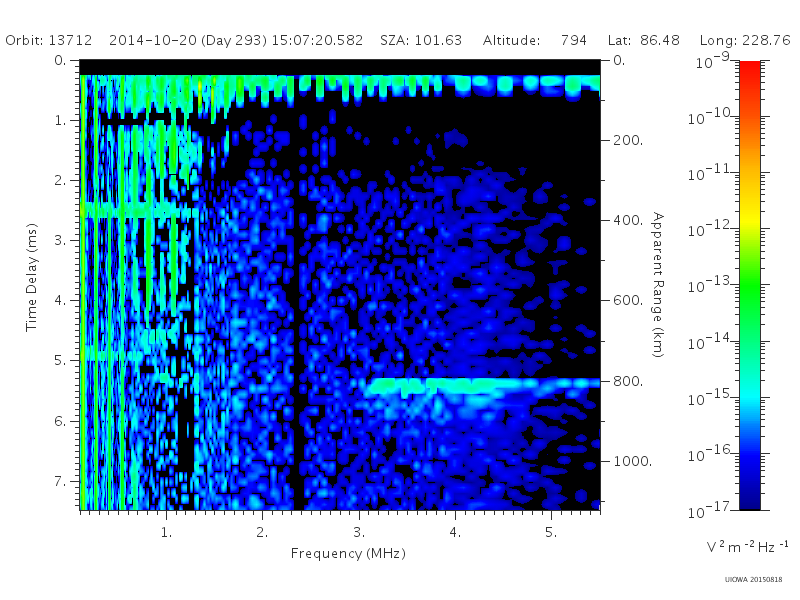Click the 'Orbit: 13712' header text

pos(48,40)
